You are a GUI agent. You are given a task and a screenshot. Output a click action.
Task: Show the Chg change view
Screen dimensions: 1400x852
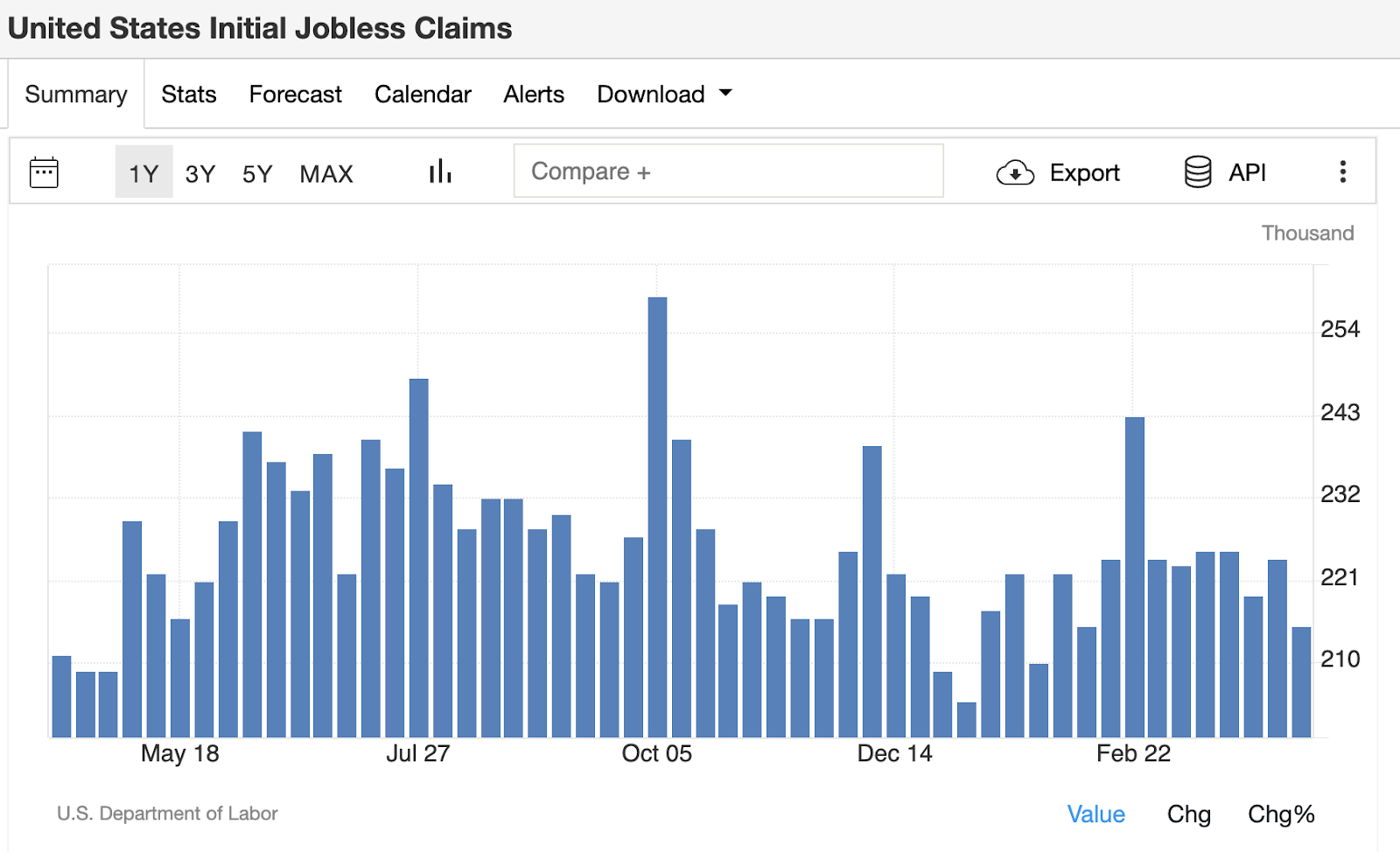1188,814
